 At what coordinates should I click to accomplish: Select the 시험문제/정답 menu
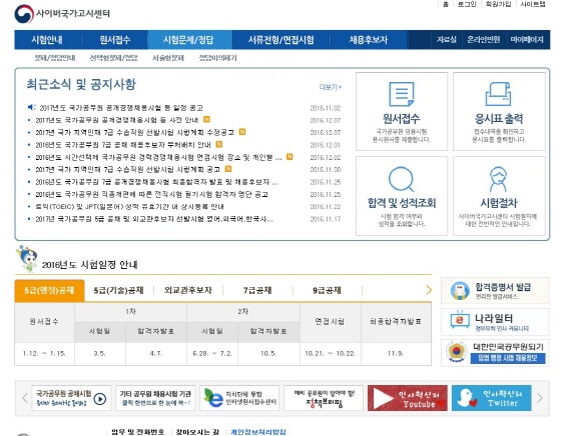188,40
